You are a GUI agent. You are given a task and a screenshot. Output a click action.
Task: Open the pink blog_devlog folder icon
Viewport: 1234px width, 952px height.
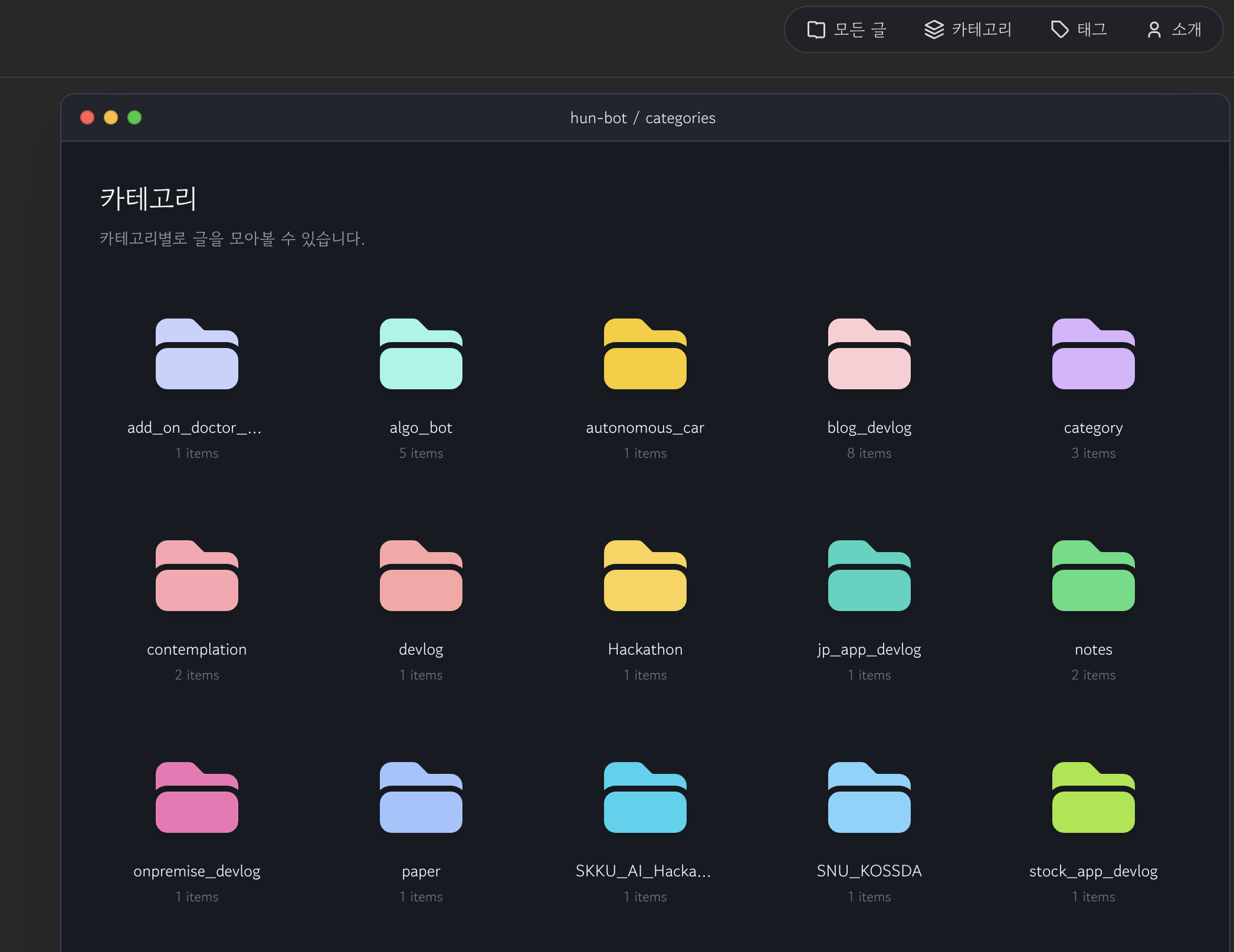pos(869,354)
